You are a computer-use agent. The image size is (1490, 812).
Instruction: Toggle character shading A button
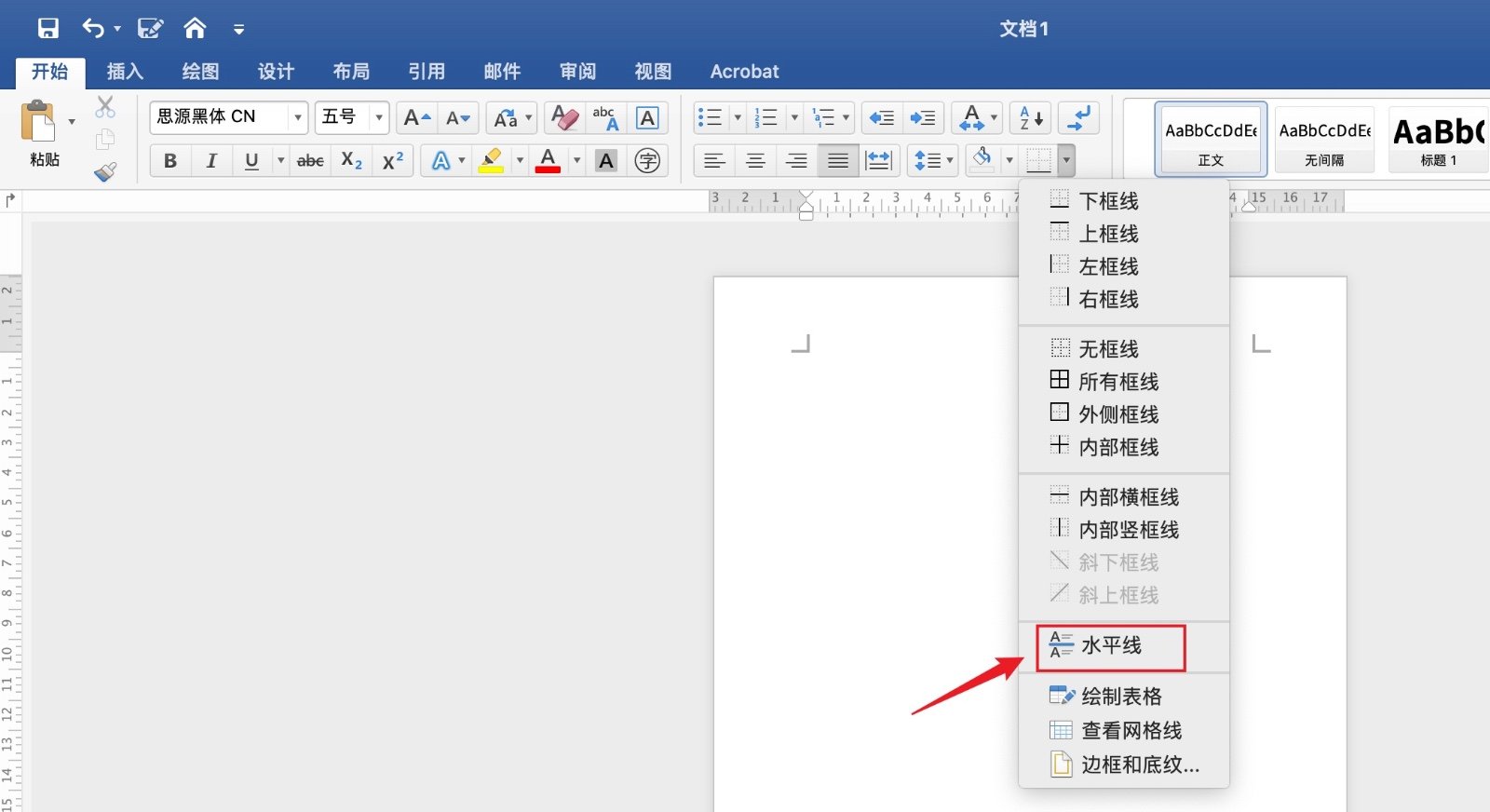pyautogui.click(x=606, y=160)
